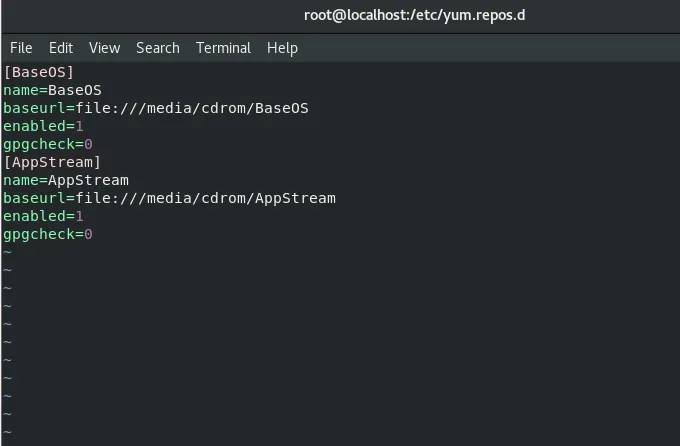Open the Edit menu
680x446 pixels.
(61, 48)
